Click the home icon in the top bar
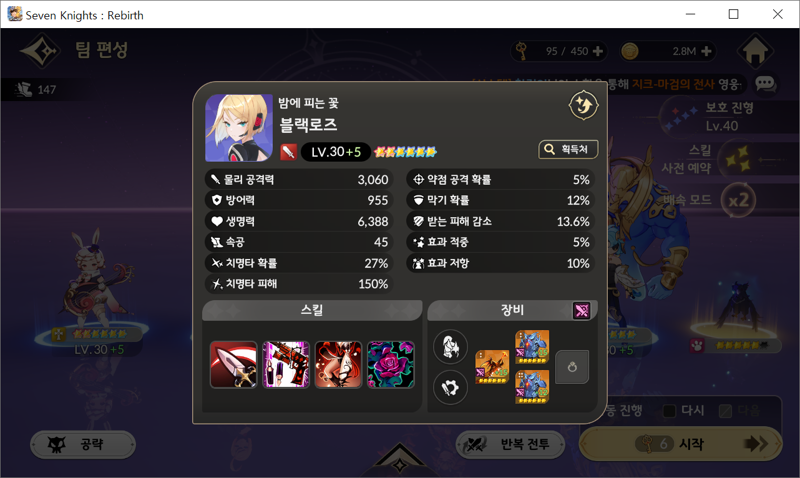This screenshot has height=478, width=800. coord(755,51)
